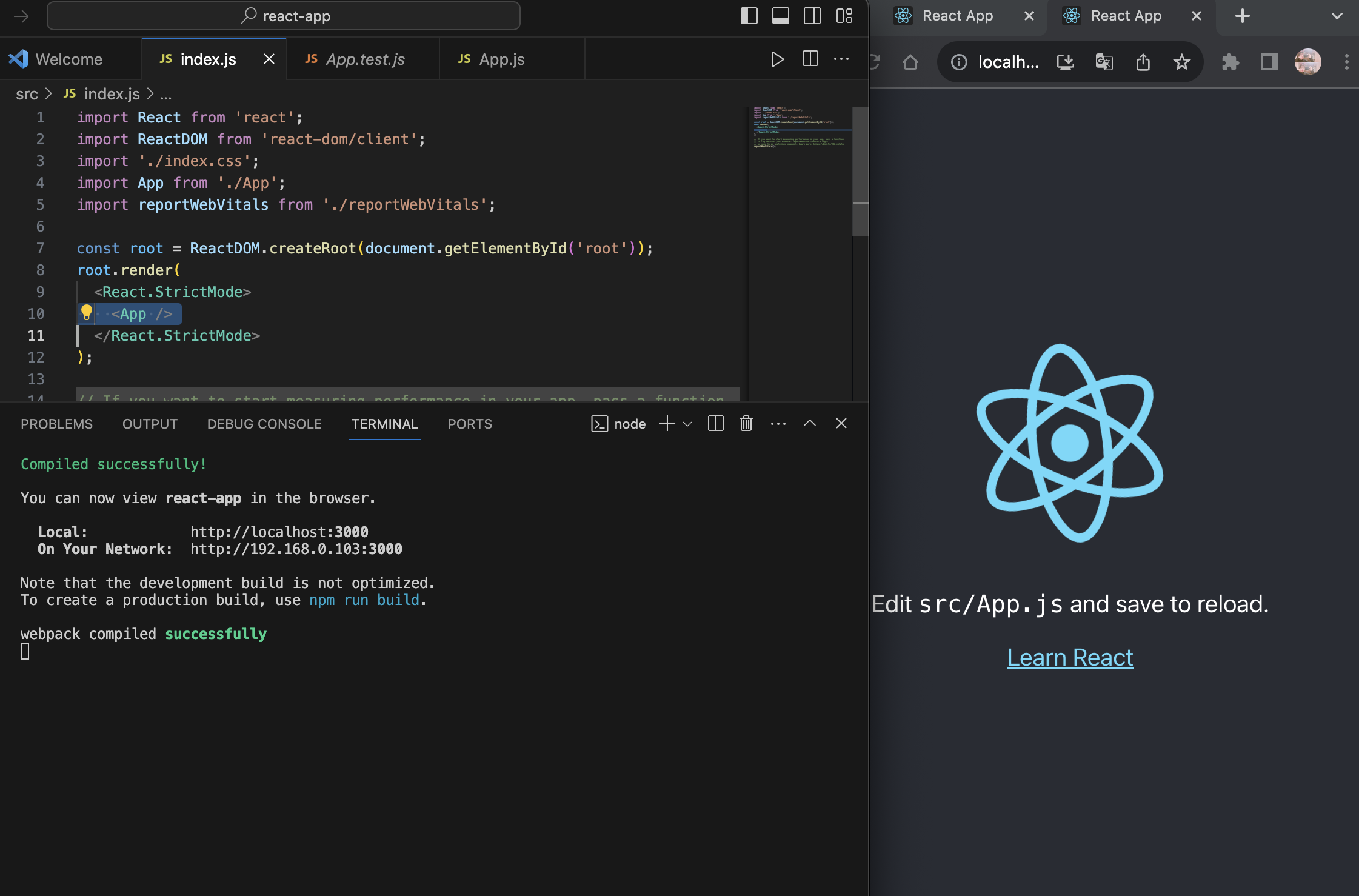Click the Split Terminal icon

715,424
